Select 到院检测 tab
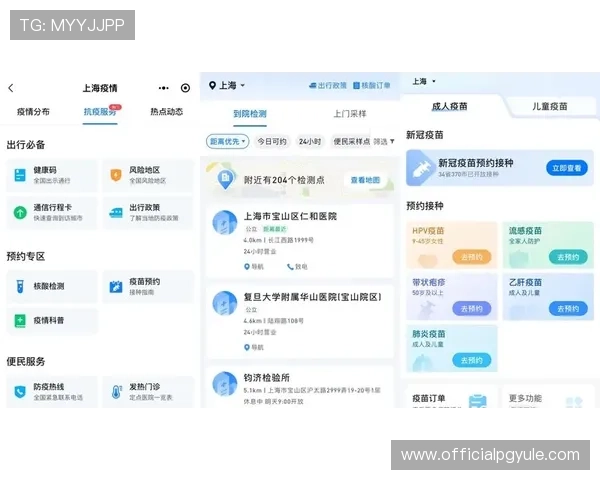The width and height of the screenshot is (600, 480). coord(250,114)
